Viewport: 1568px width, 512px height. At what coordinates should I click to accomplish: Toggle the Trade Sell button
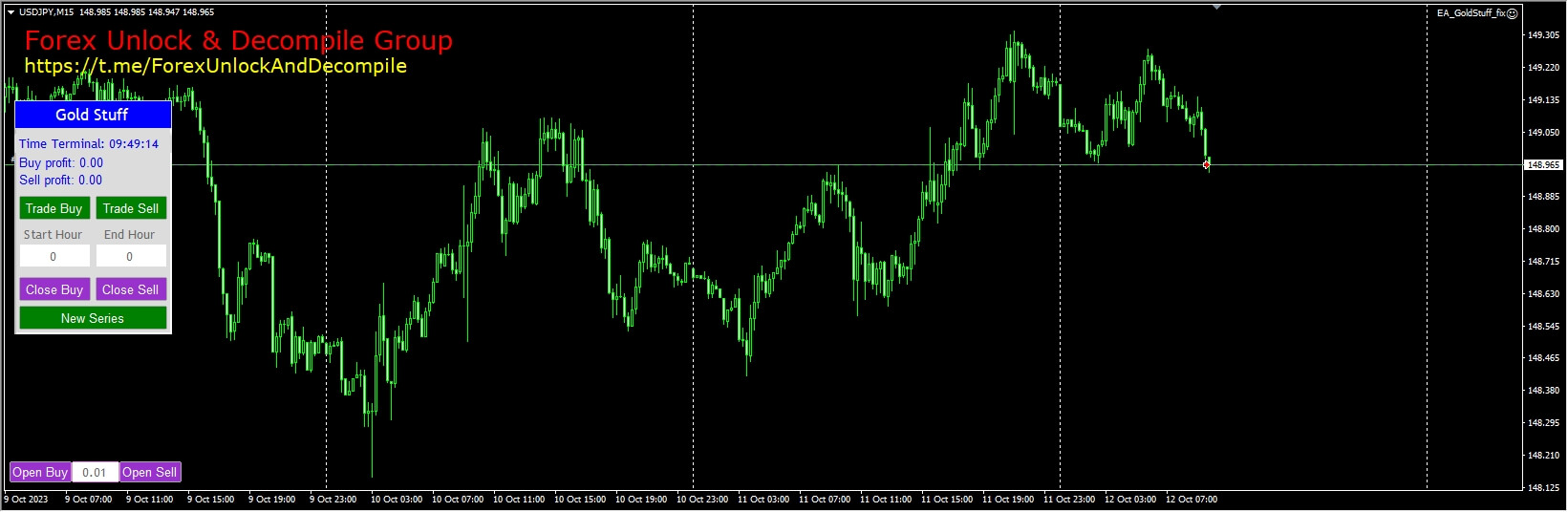click(x=131, y=208)
